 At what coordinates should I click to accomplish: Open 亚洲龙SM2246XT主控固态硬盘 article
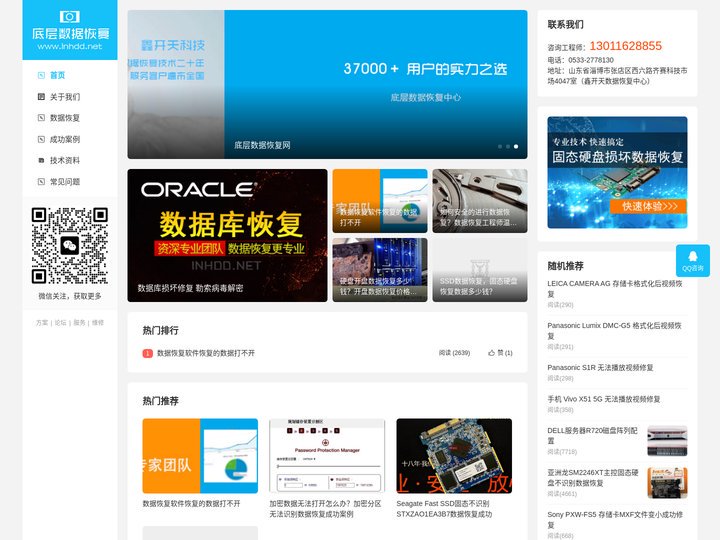pos(593,478)
